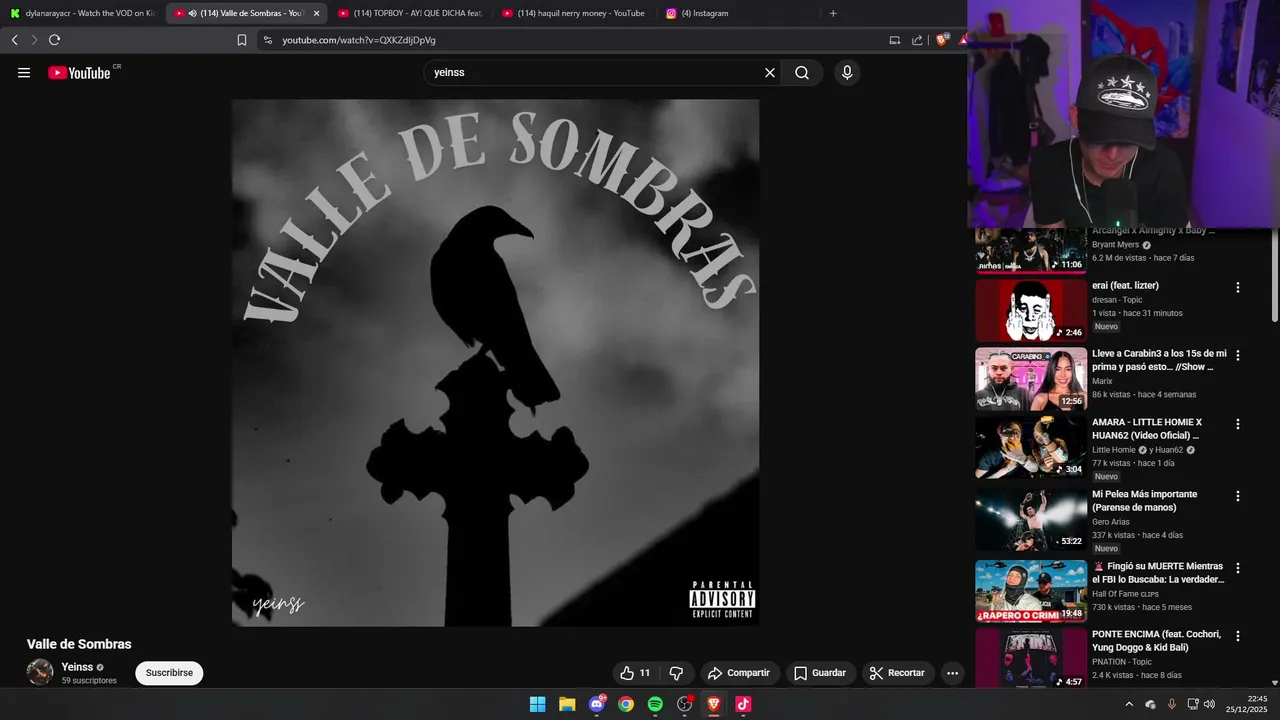Switch to the TOPBOY - AY! QUE DICHA tab
1280x720 pixels.
(x=410, y=13)
